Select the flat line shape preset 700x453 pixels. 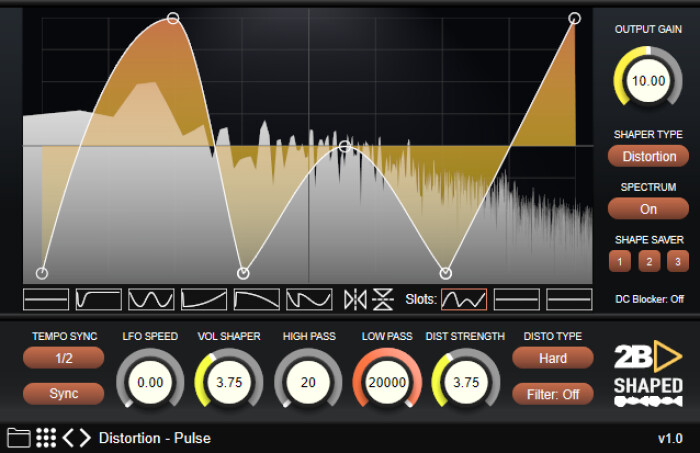click(x=46, y=299)
